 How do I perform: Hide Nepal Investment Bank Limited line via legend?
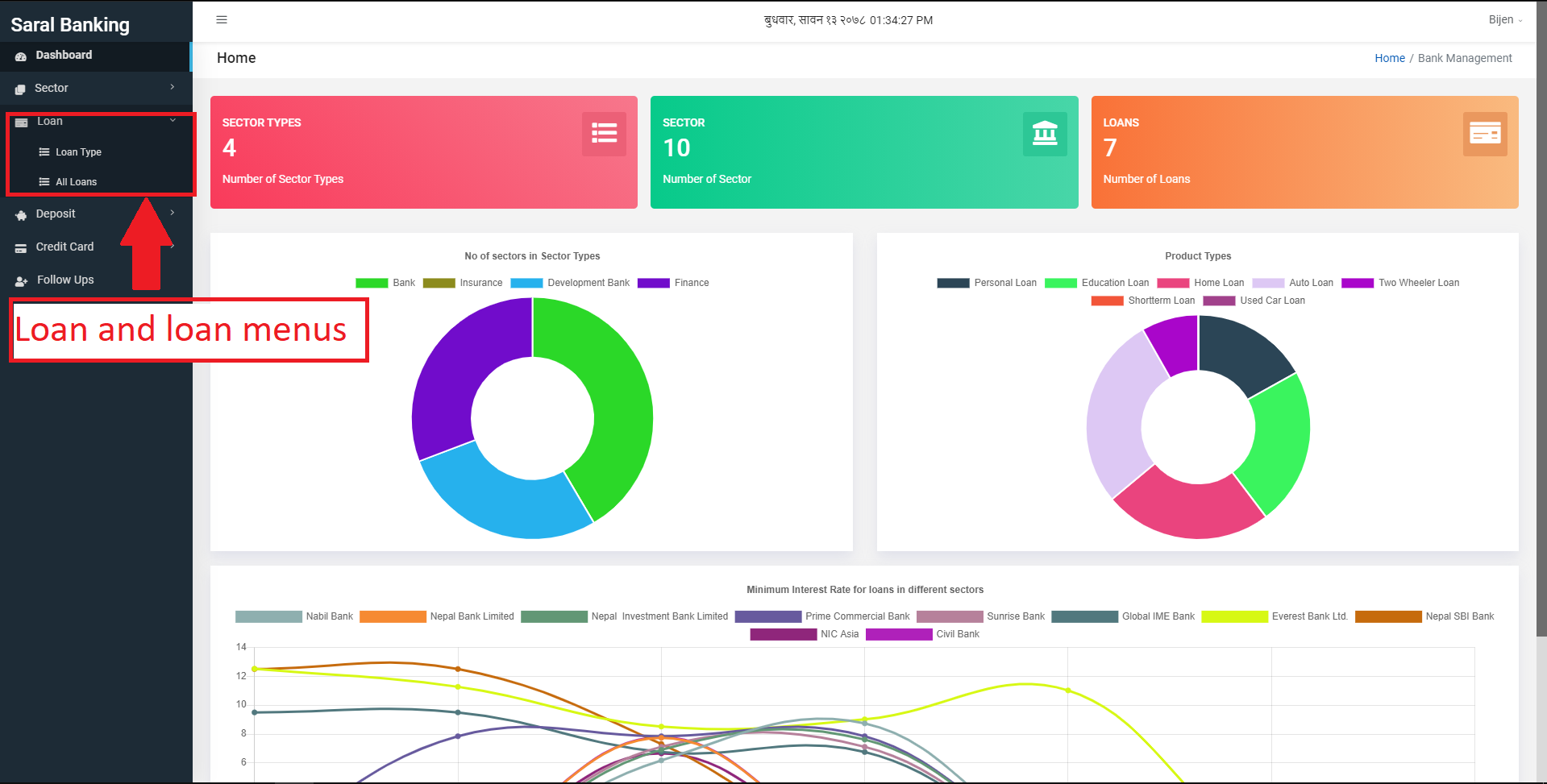tap(625, 616)
